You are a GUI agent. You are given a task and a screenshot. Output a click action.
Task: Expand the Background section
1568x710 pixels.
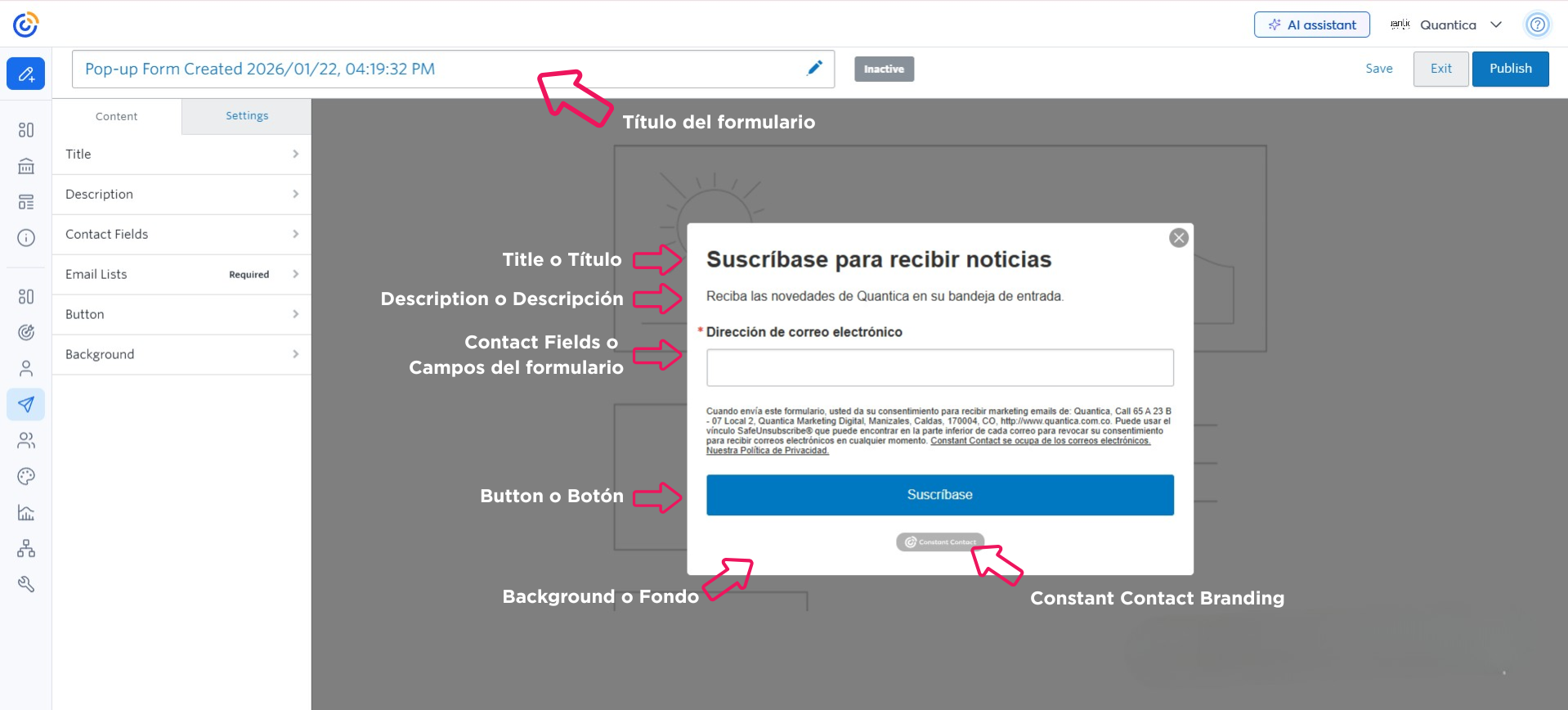tap(181, 354)
